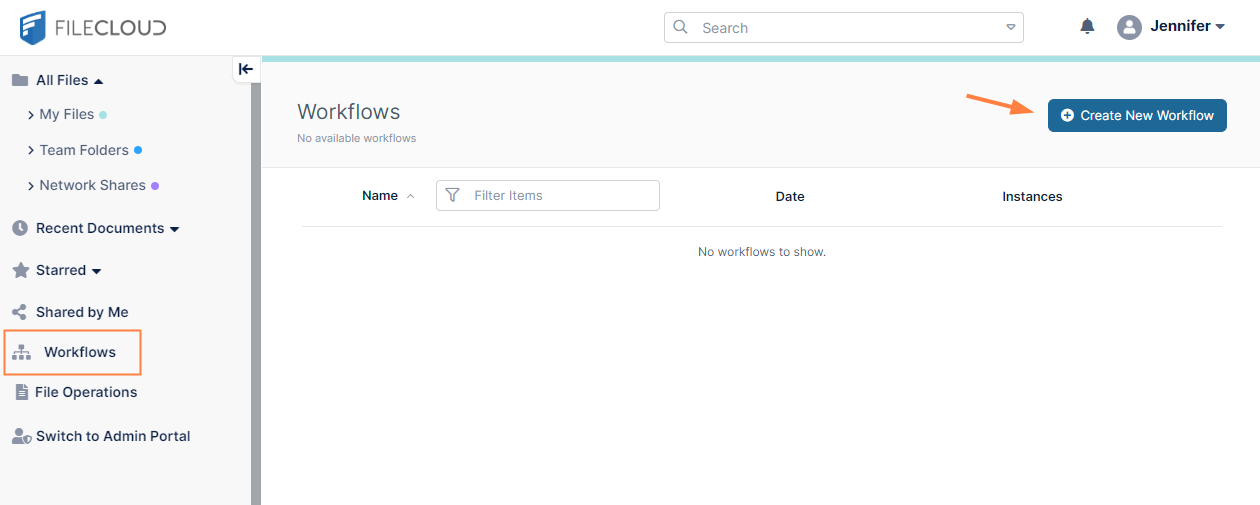Click the File Operations document icon
Image resolution: width=1260 pixels, height=505 pixels.
point(21,392)
